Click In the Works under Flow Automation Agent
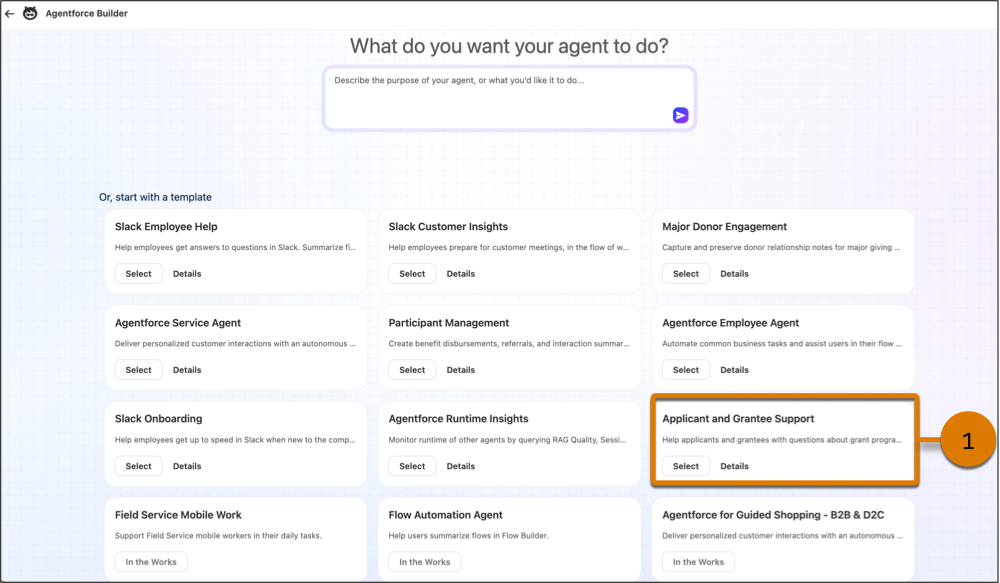The image size is (1000, 583). click(x=425, y=562)
